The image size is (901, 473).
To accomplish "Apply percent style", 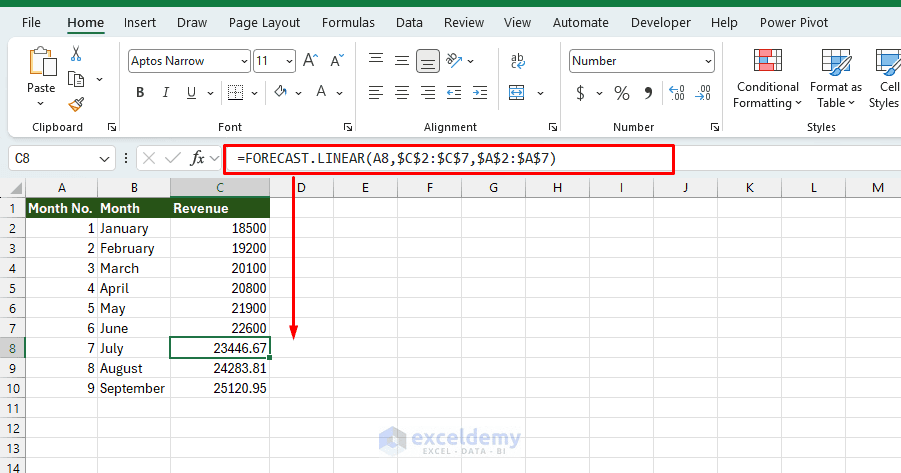I will [622, 93].
